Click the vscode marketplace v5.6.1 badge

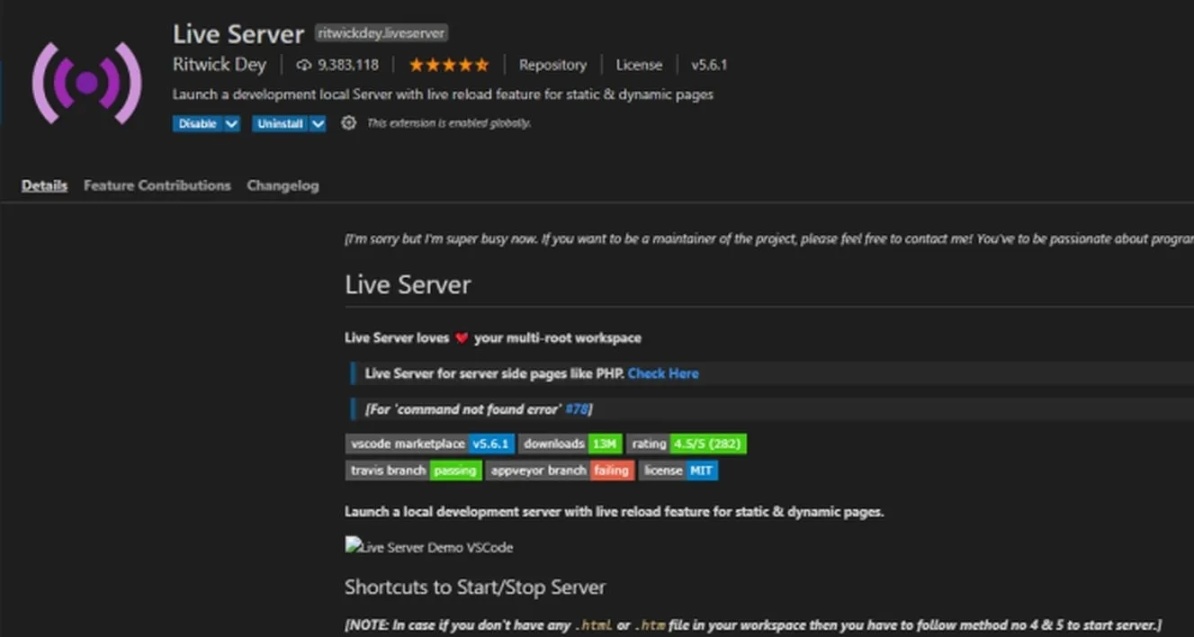tap(429, 444)
